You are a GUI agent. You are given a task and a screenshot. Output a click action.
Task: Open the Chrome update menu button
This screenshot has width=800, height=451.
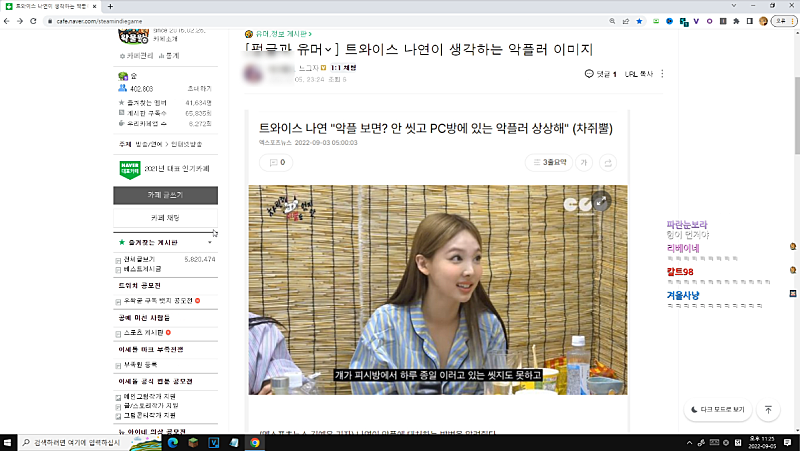click(x=784, y=21)
